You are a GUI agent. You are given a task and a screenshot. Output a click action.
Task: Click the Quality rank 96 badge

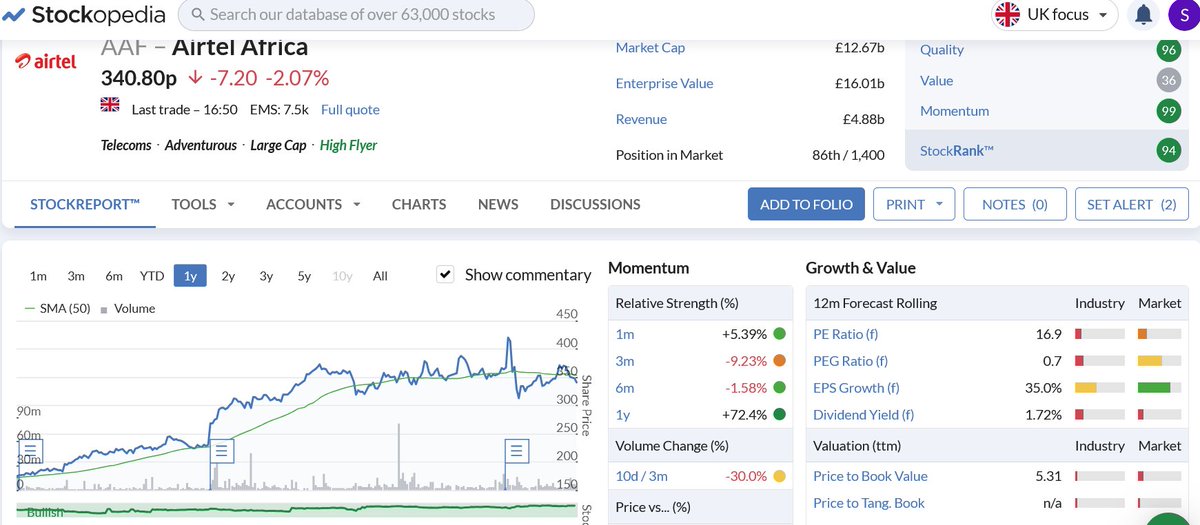click(x=1167, y=50)
